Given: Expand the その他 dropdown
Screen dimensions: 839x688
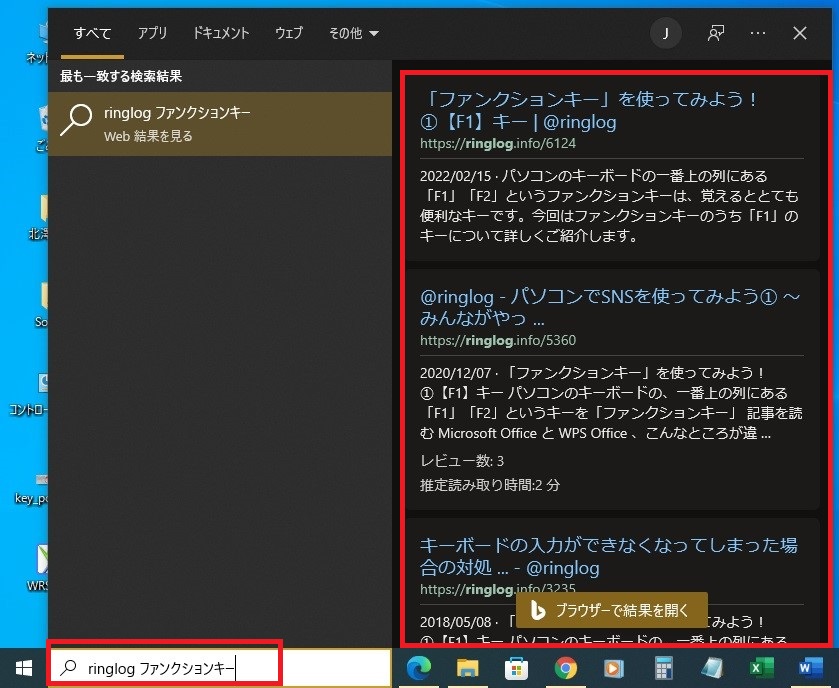Looking at the screenshot, I should (354, 33).
